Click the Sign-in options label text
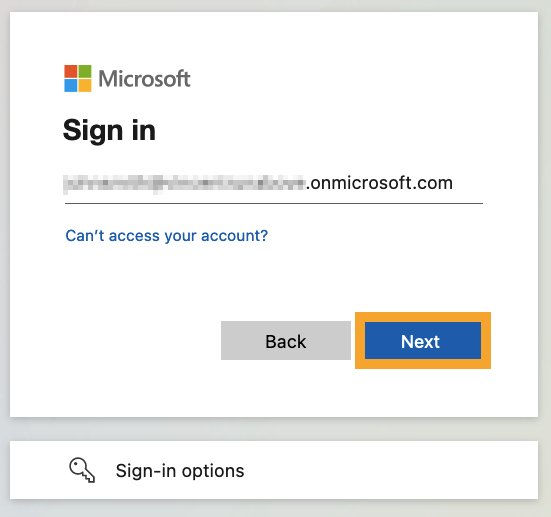The height and width of the screenshot is (517, 551). pyautogui.click(x=180, y=471)
